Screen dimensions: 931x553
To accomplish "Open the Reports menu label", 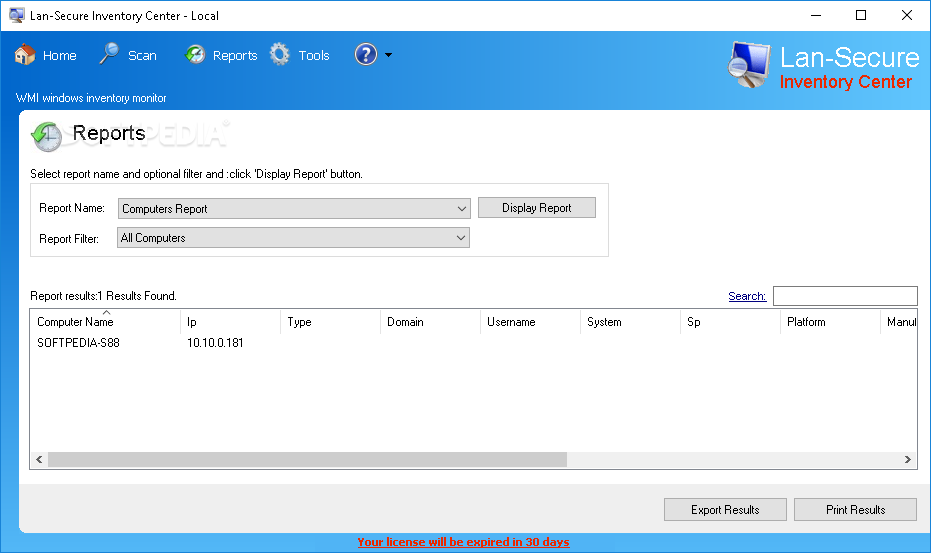I will tap(235, 56).
